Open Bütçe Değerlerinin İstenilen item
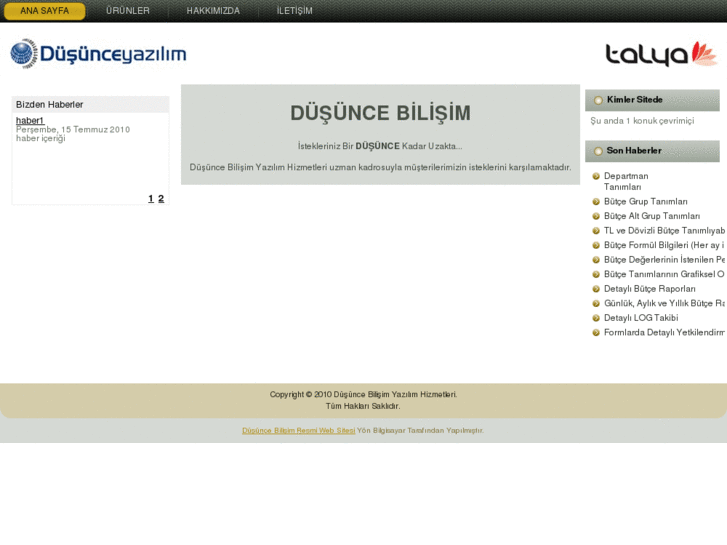This screenshot has width=727, height=545. tap(664, 259)
